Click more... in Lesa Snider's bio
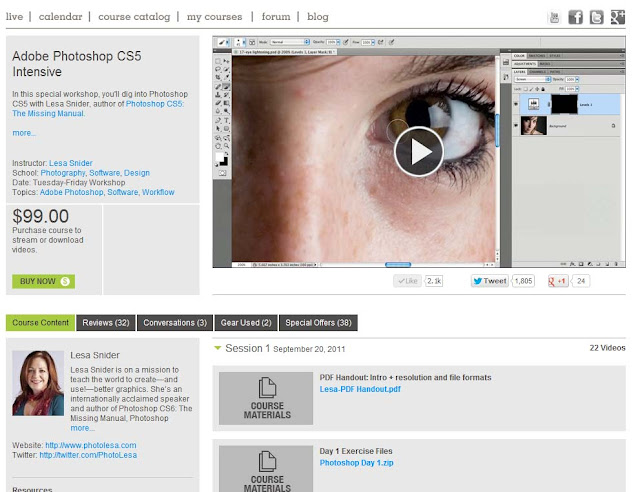The image size is (640, 492). click(82, 428)
